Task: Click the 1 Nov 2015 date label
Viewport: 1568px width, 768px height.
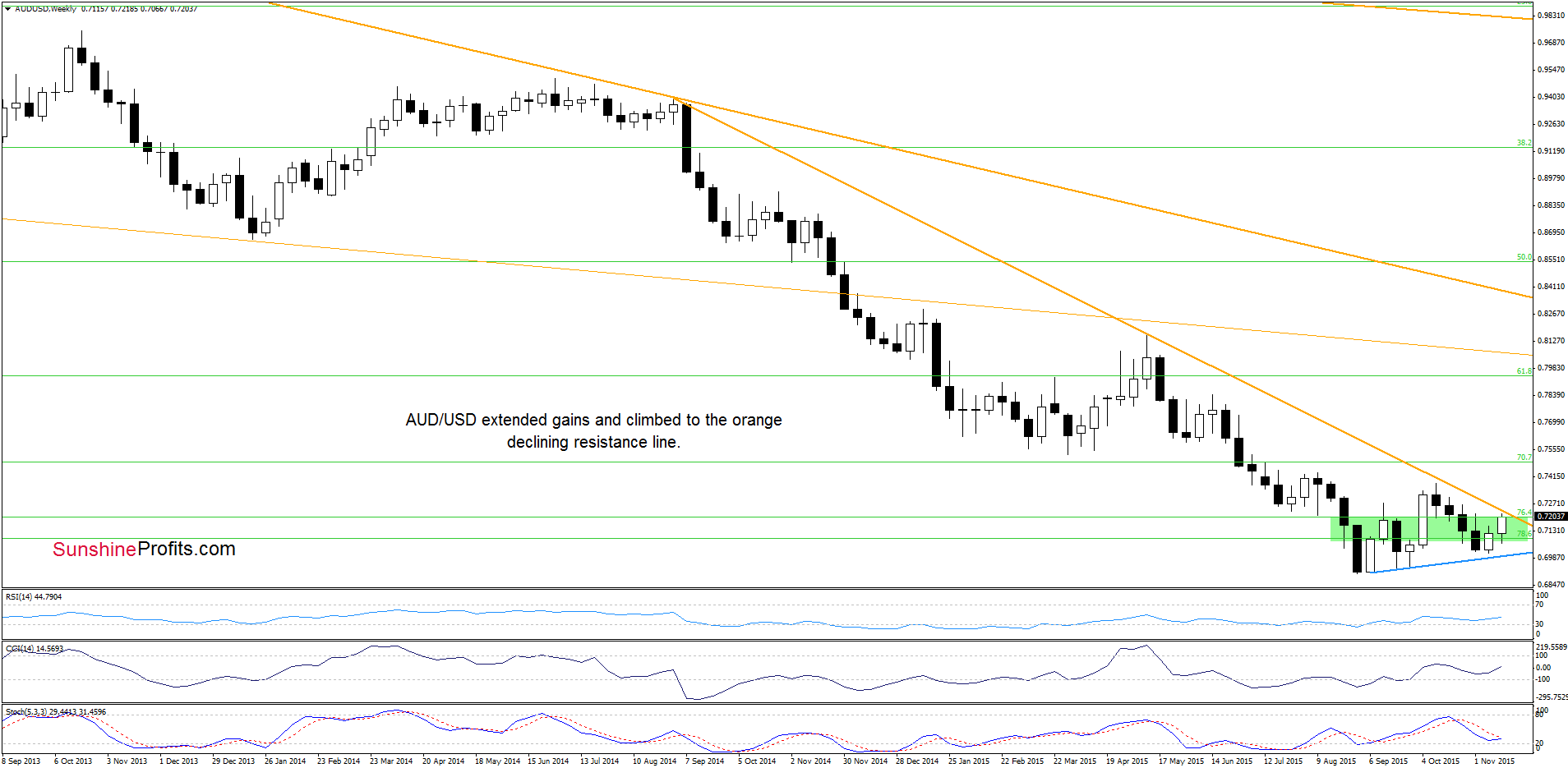Action: (x=1494, y=761)
